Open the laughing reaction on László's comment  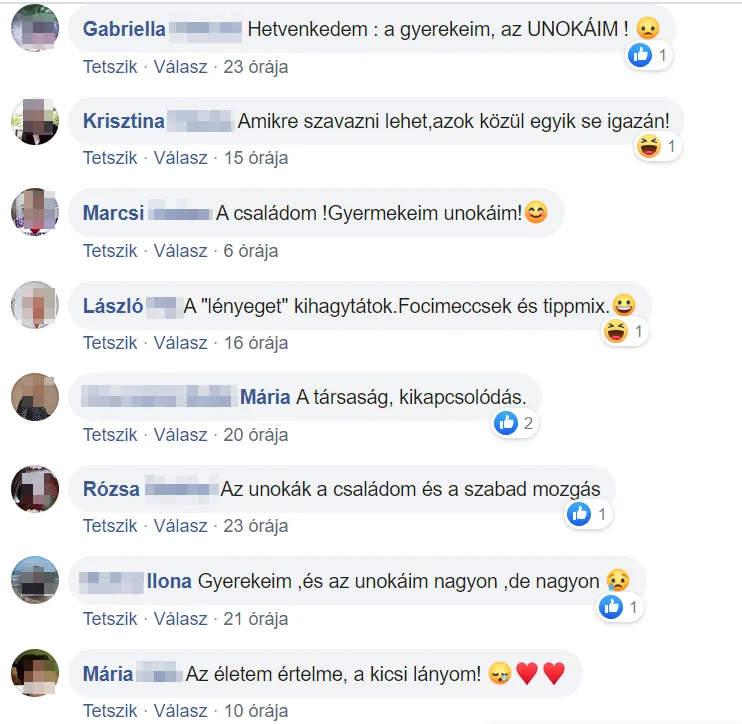click(624, 331)
